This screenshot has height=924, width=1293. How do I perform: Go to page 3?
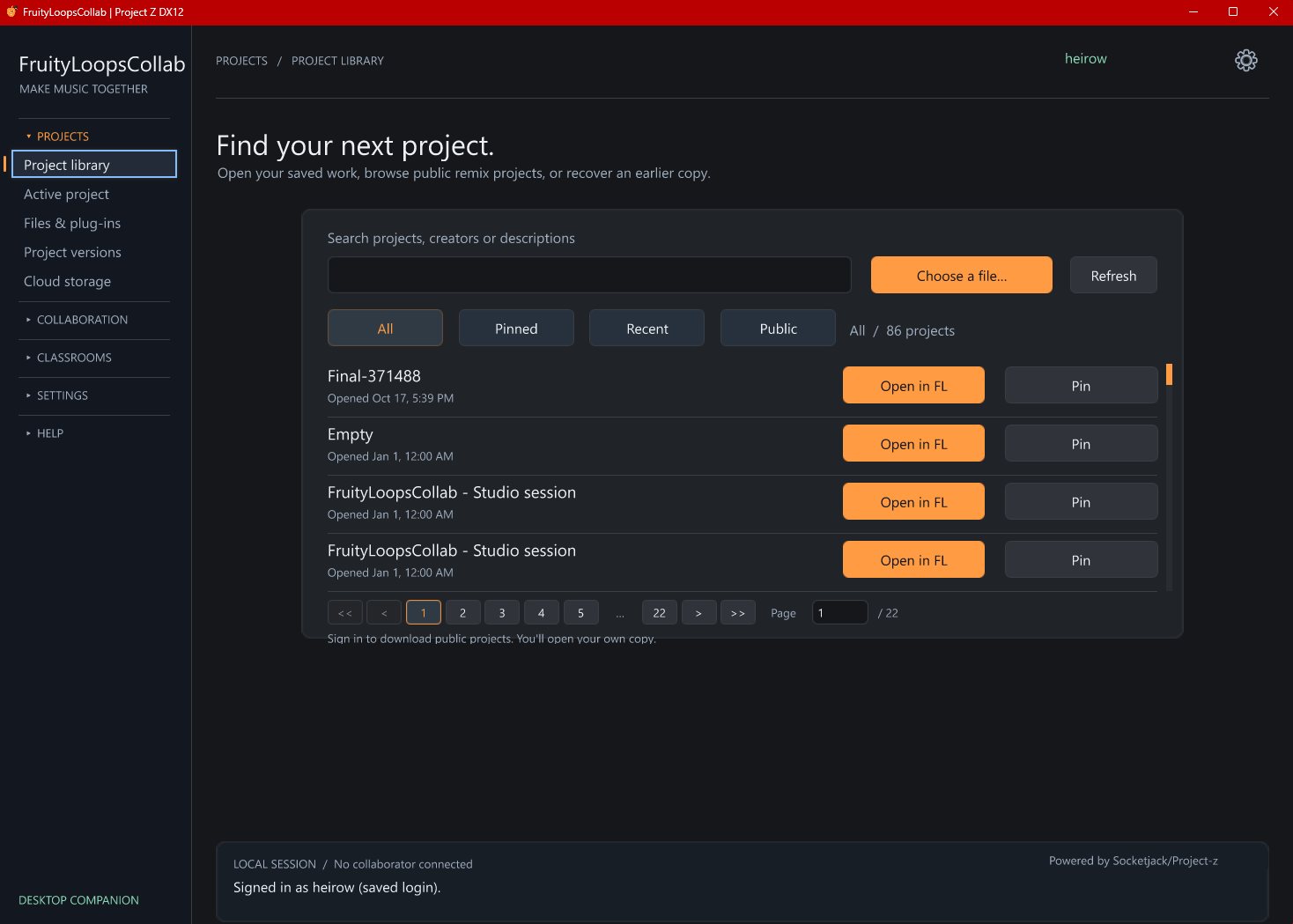click(502, 613)
